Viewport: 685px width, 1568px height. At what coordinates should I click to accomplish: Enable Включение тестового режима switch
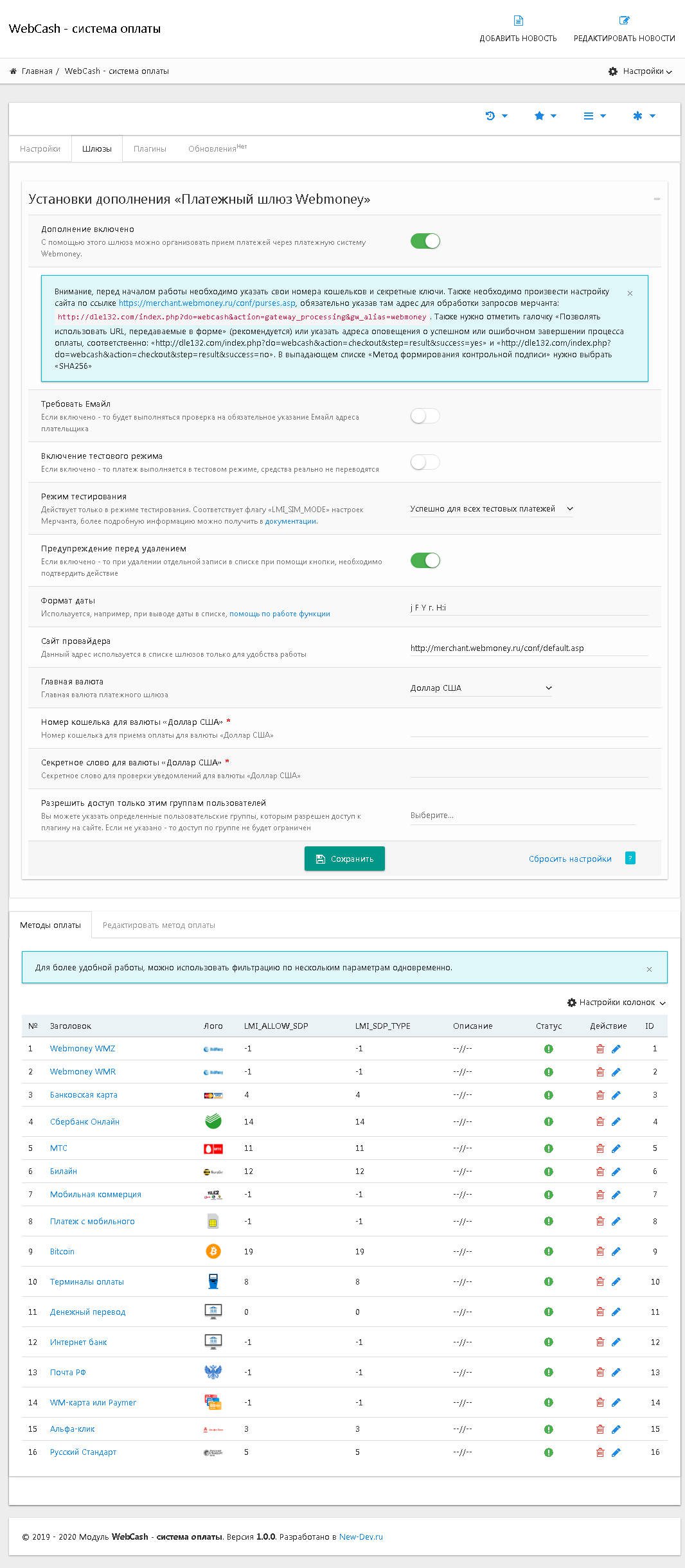coord(425,462)
